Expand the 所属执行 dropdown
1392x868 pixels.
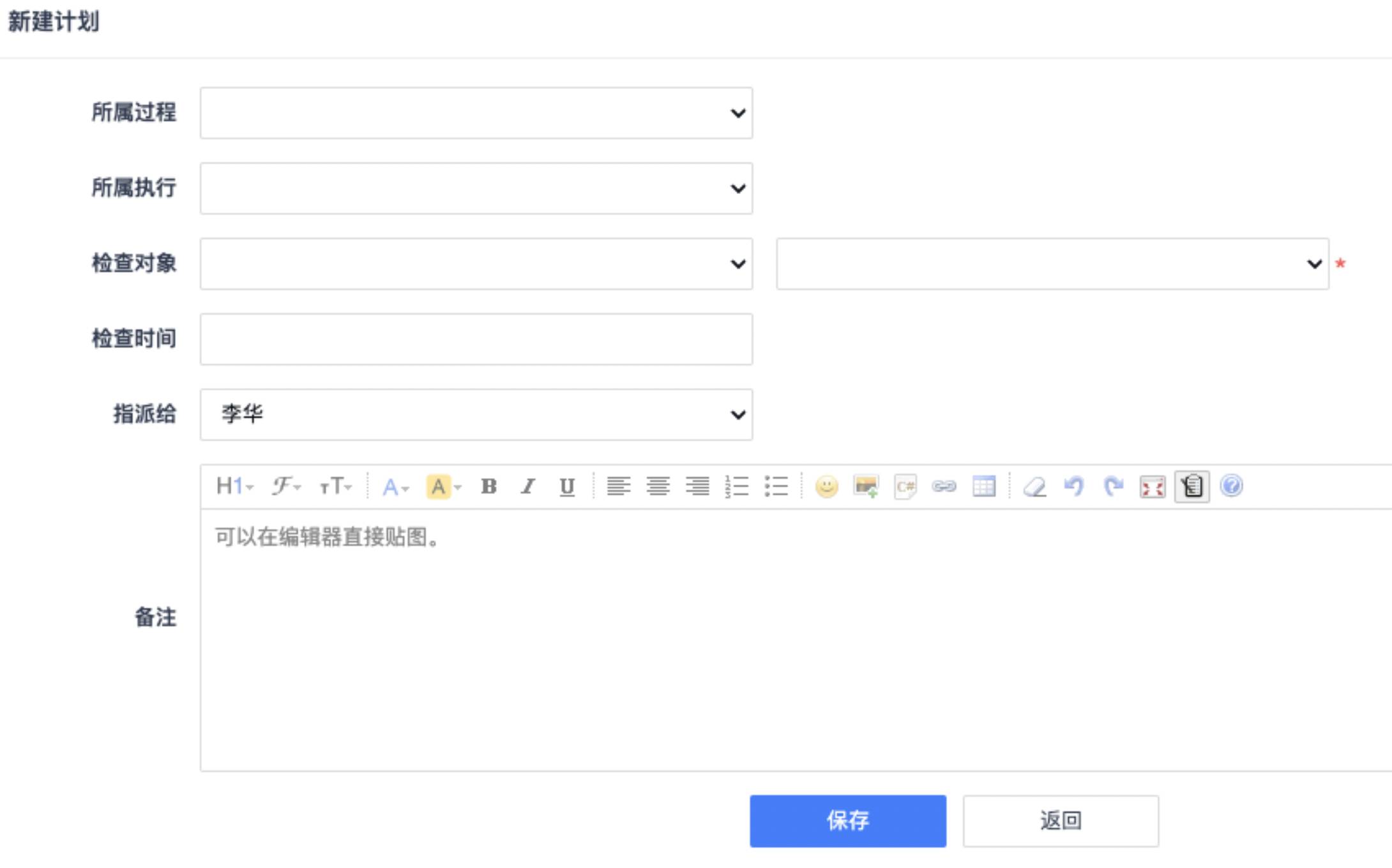[476, 188]
